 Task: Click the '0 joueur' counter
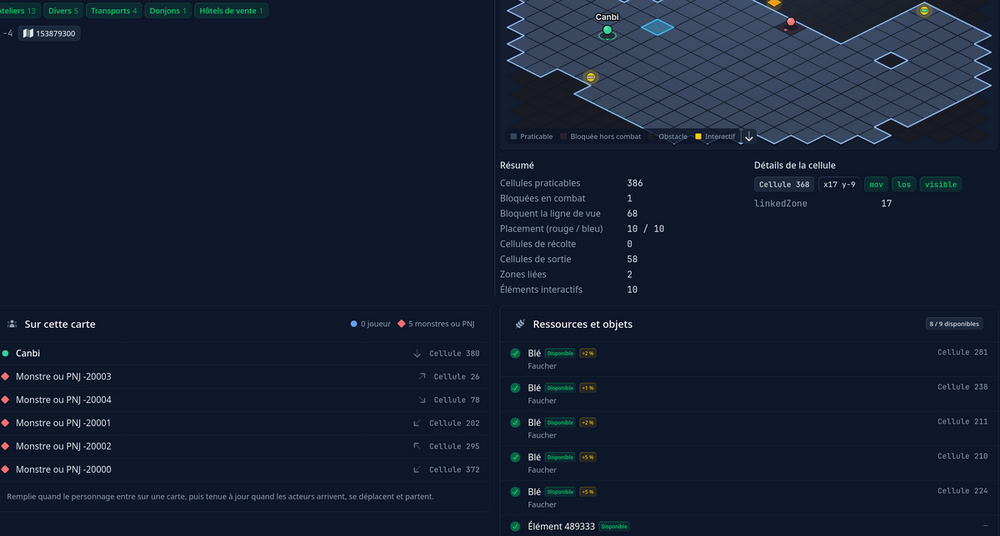pyautogui.click(x=371, y=324)
